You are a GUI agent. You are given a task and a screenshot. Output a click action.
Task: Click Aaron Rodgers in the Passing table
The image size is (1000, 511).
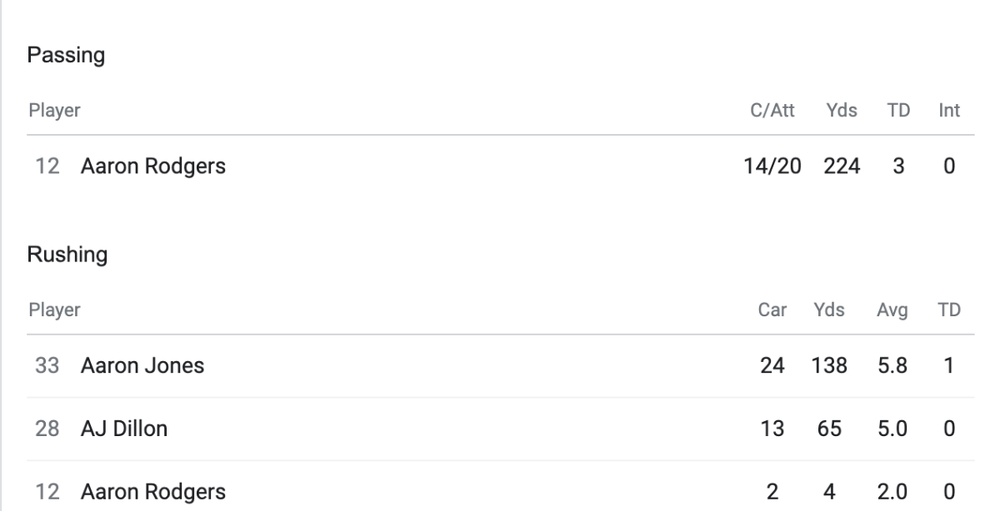(153, 167)
